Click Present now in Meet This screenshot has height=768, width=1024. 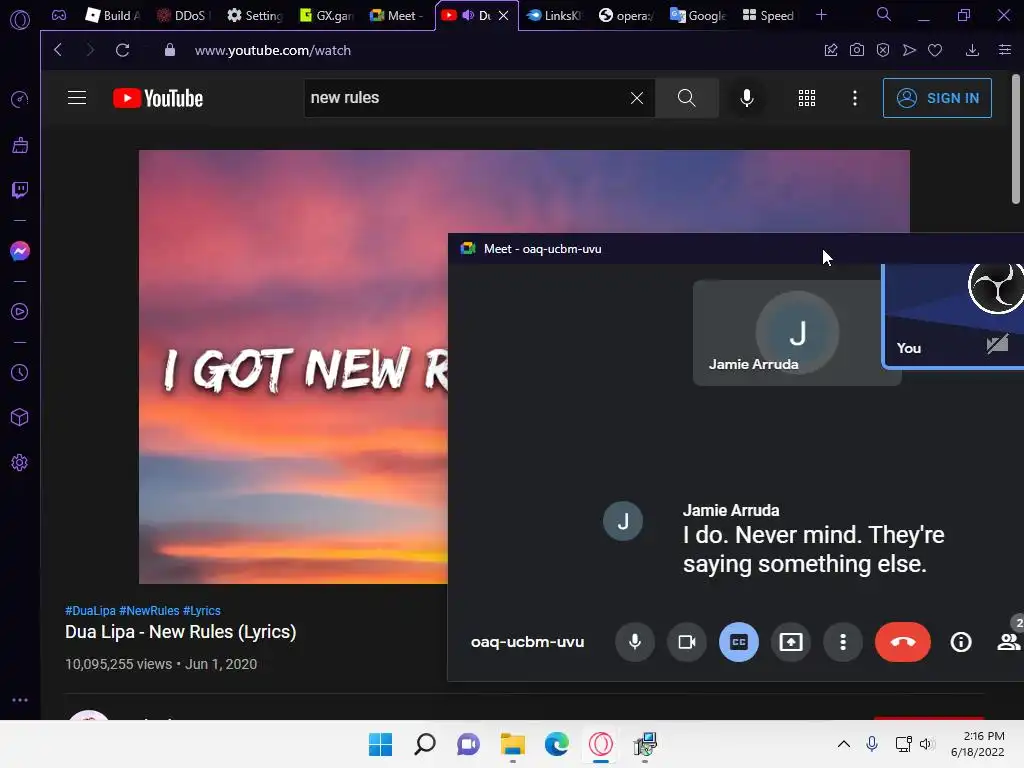point(791,642)
